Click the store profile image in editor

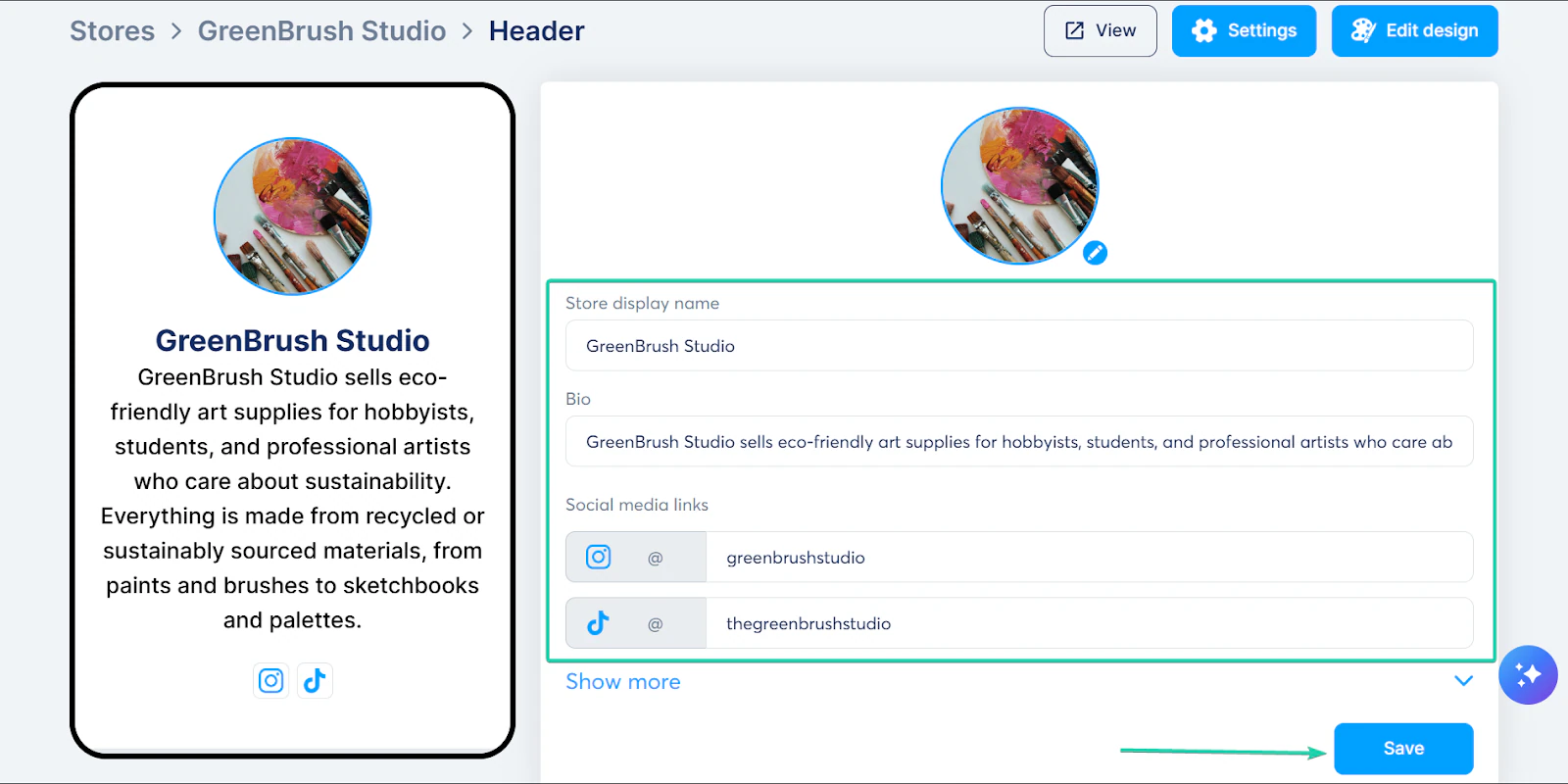coord(1019,186)
